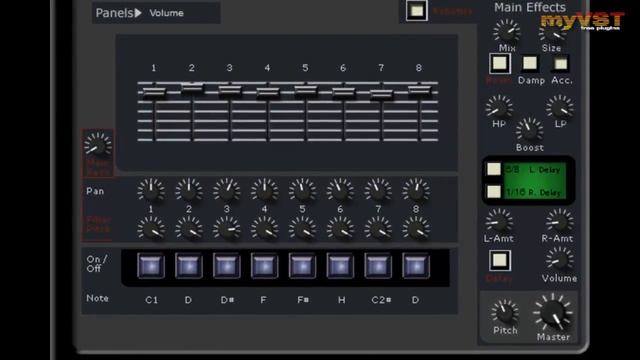The width and height of the screenshot is (640, 360).
Task: Click the red-outlined knob above the Pan label
Action: [x=97, y=145]
